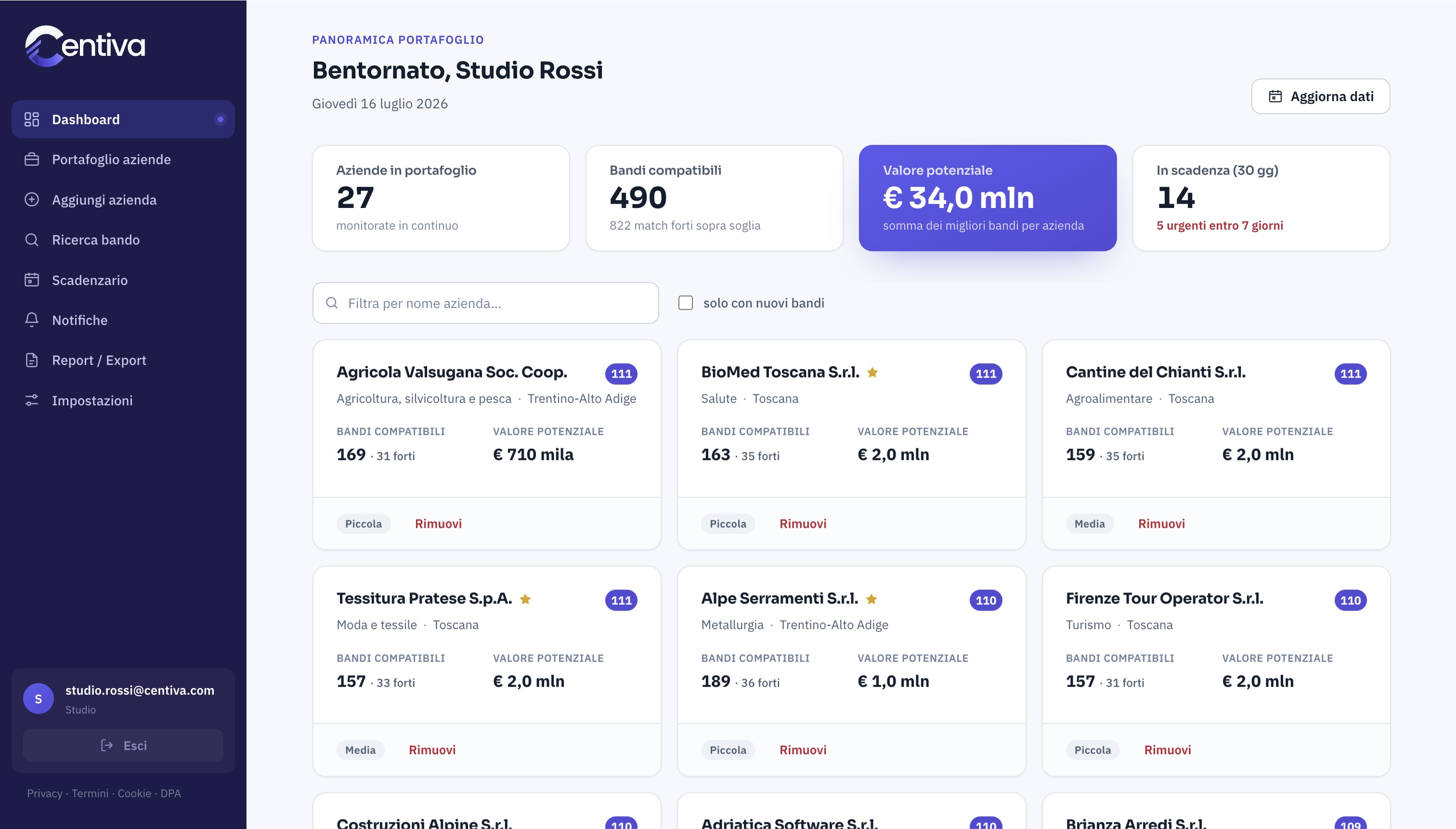Image resolution: width=1456 pixels, height=829 pixels.
Task: Remove Agricola Valsugana Soc. Coop. via Rimuovi
Action: point(438,524)
